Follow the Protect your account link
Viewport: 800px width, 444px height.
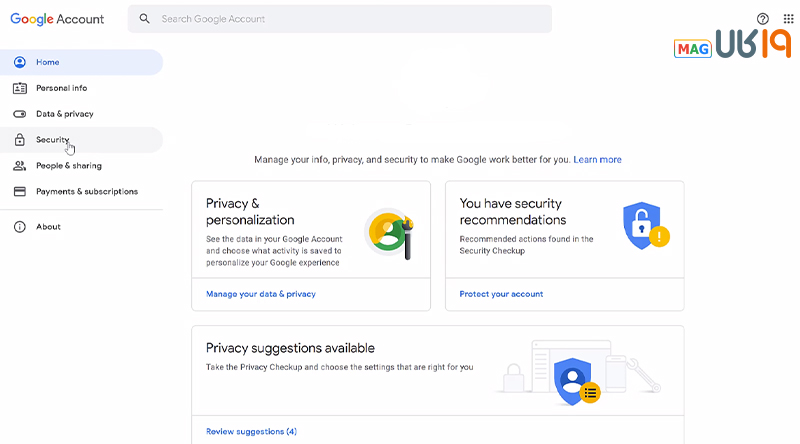tap(501, 294)
